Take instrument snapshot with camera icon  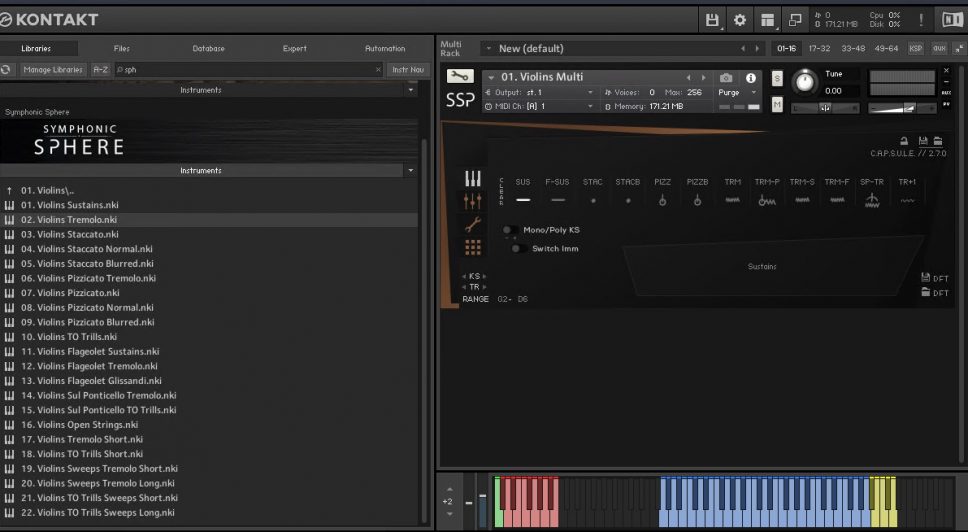point(726,78)
